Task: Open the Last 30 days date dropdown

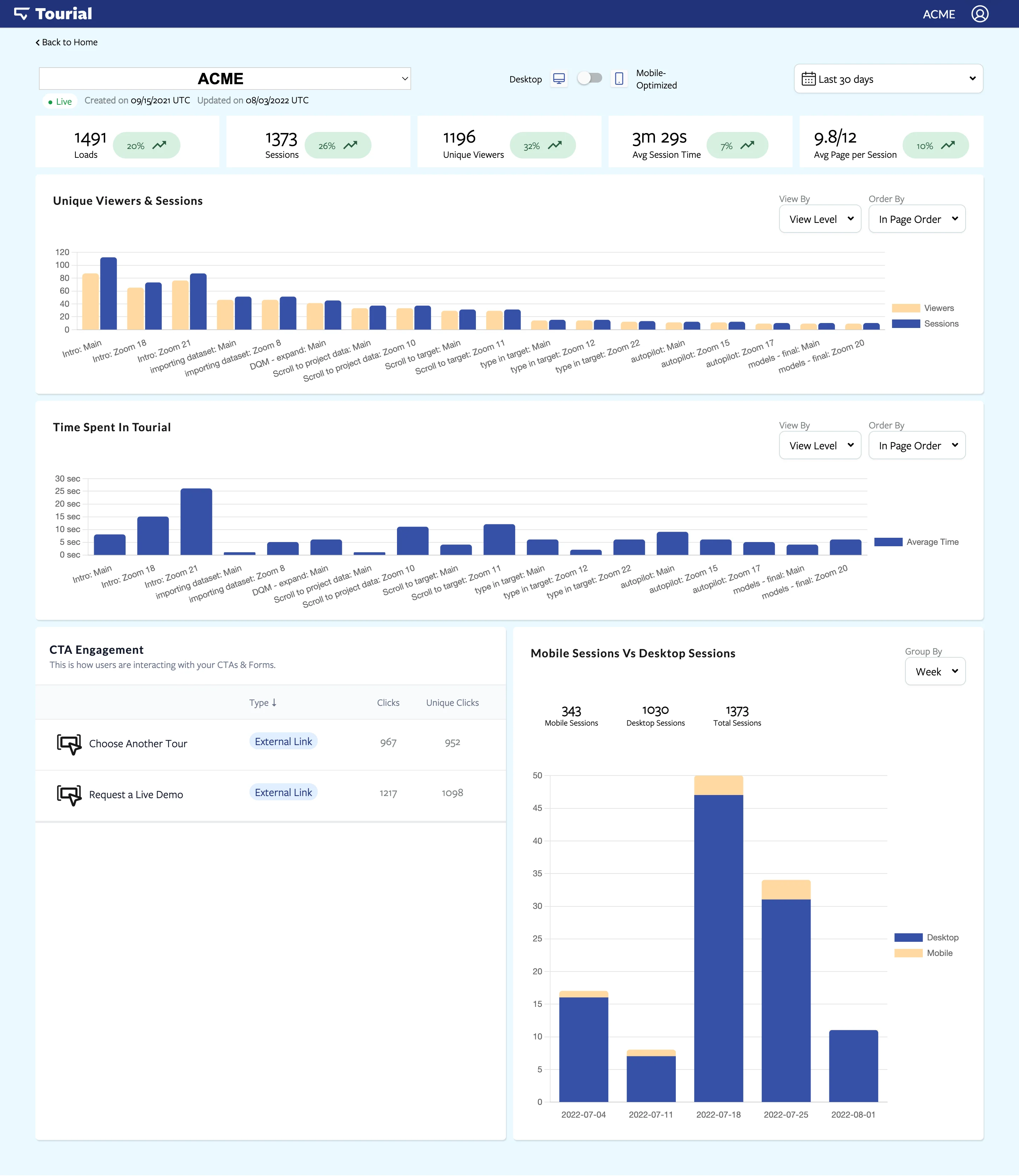Action: tap(888, 79)
